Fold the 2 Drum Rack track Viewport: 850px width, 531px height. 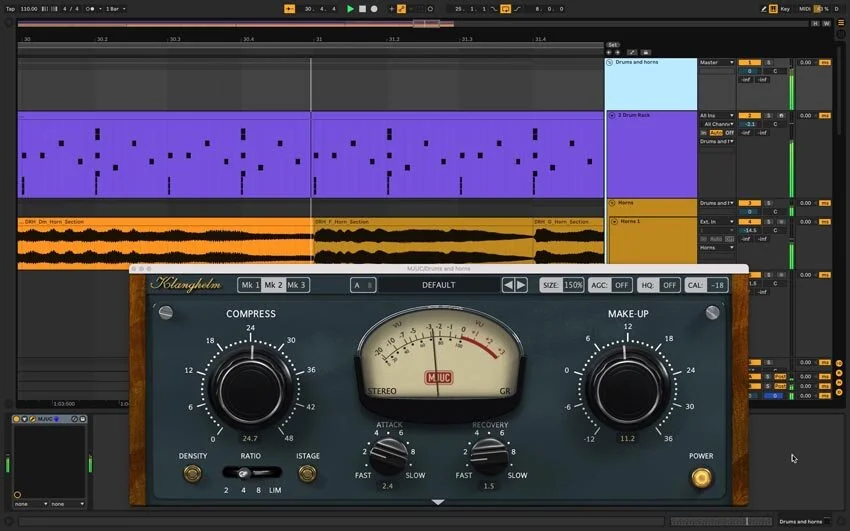click(x=612, y=115)
